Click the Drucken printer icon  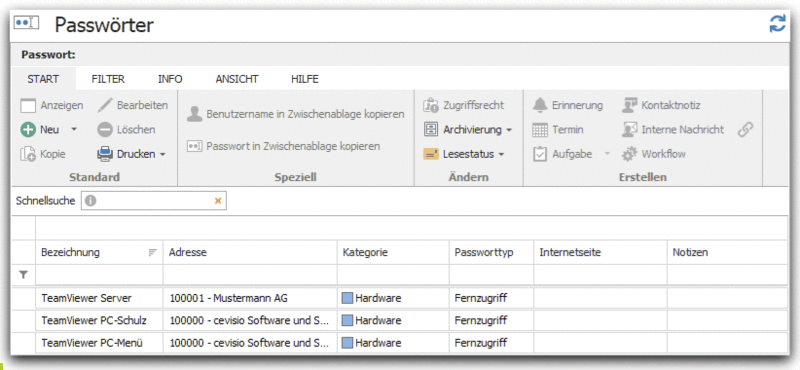click(x=105, y=154)
